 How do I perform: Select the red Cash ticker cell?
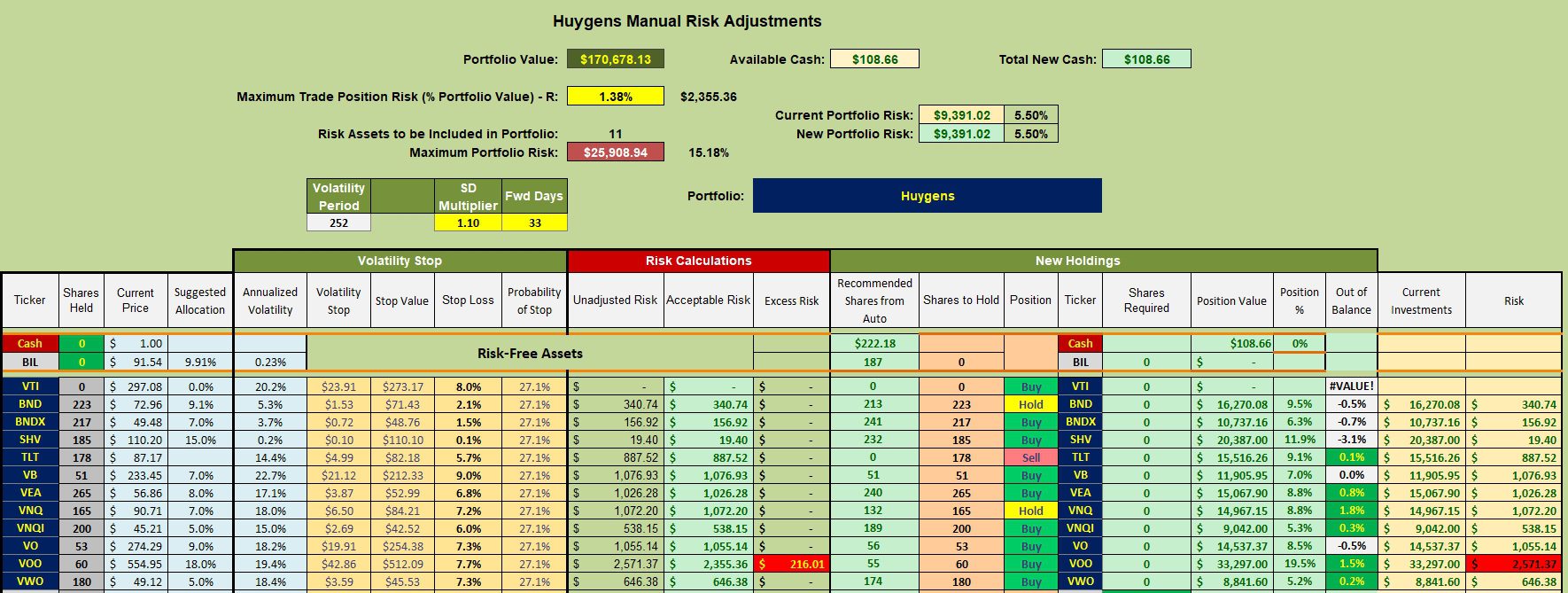pyautogui.click(x=29, y=343)
